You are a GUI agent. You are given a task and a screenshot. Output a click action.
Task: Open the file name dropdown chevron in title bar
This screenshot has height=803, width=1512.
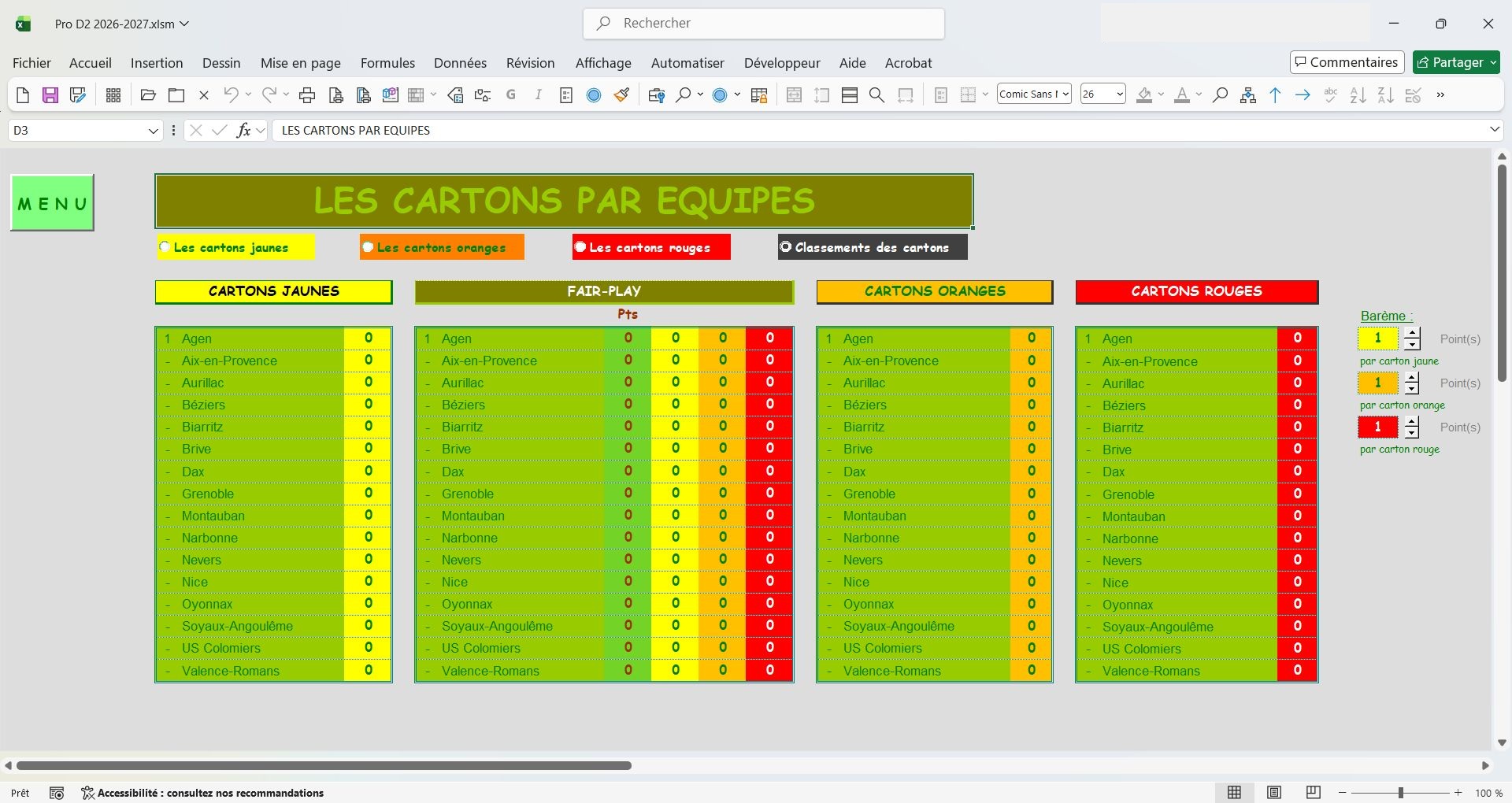184,24
